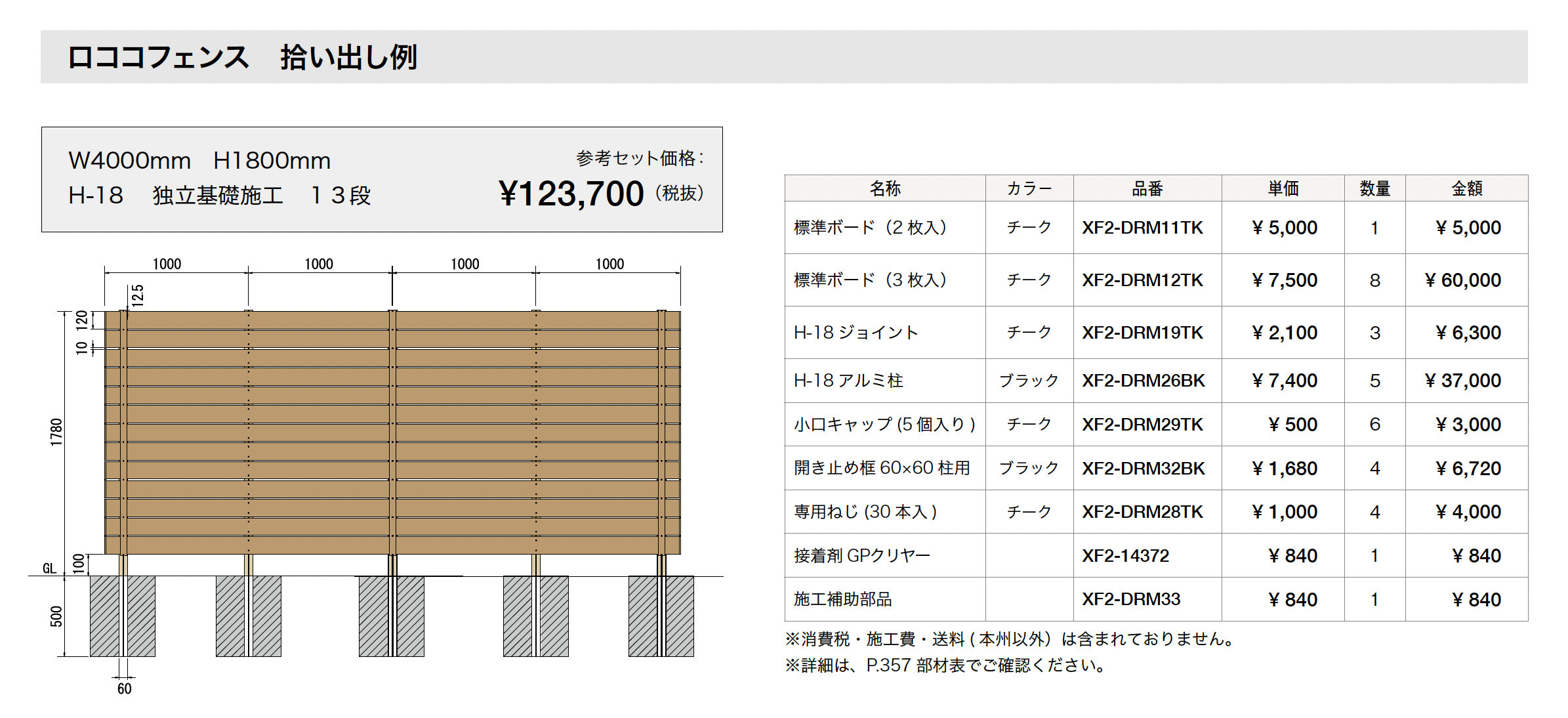Screen dimensions: 1568x718
Task: Click the 1780 height dimension label
Action: (56, 433)
